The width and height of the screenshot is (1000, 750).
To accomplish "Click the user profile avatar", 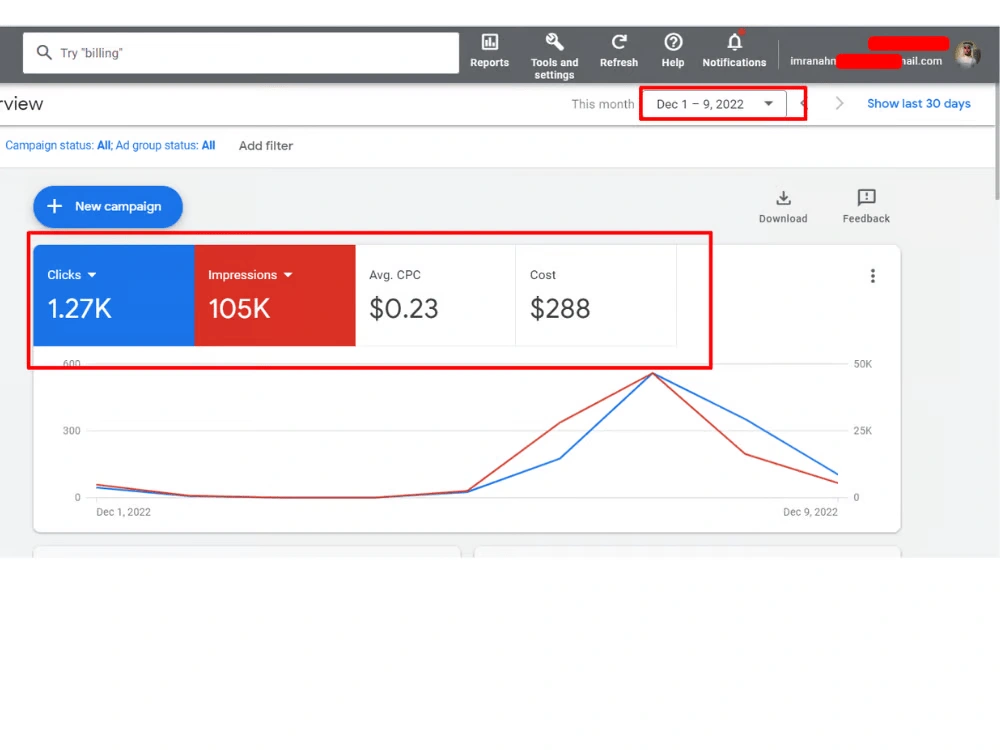I will click(967, 55).
